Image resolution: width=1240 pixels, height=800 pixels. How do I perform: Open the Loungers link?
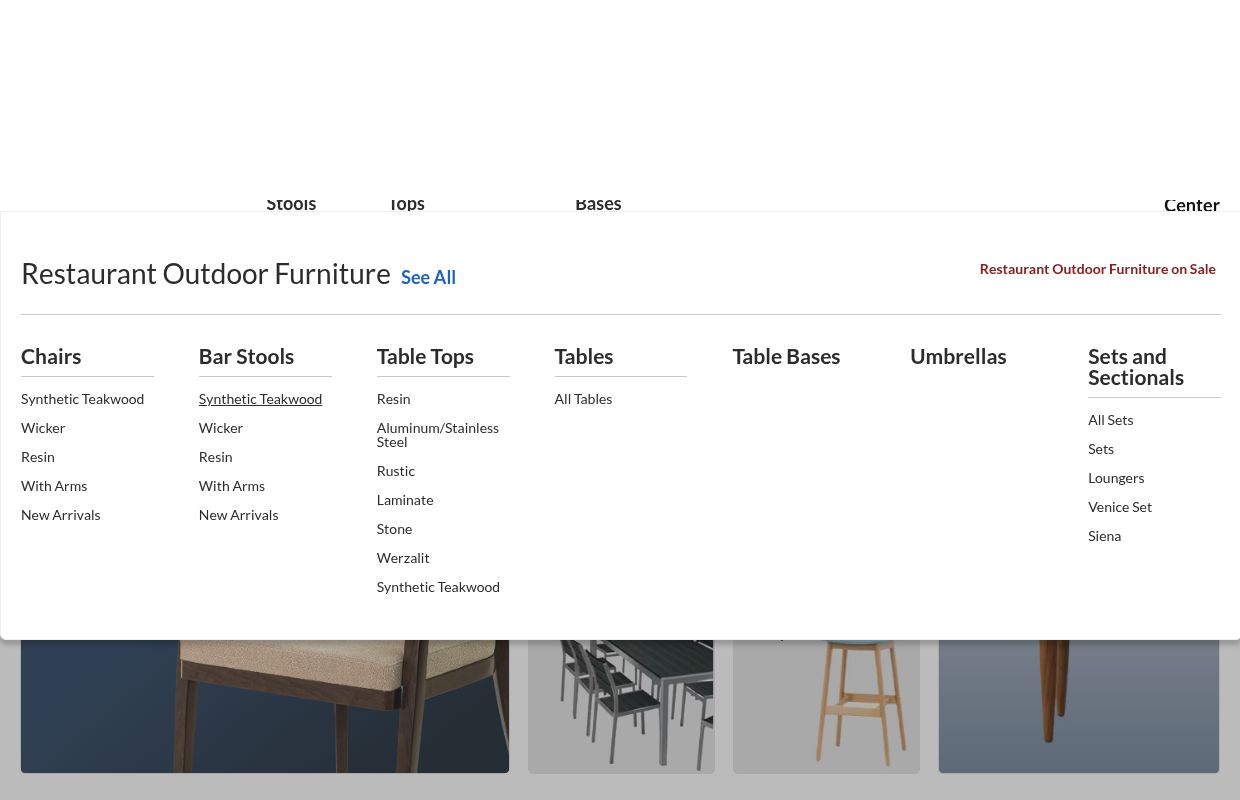point(1115,477)
